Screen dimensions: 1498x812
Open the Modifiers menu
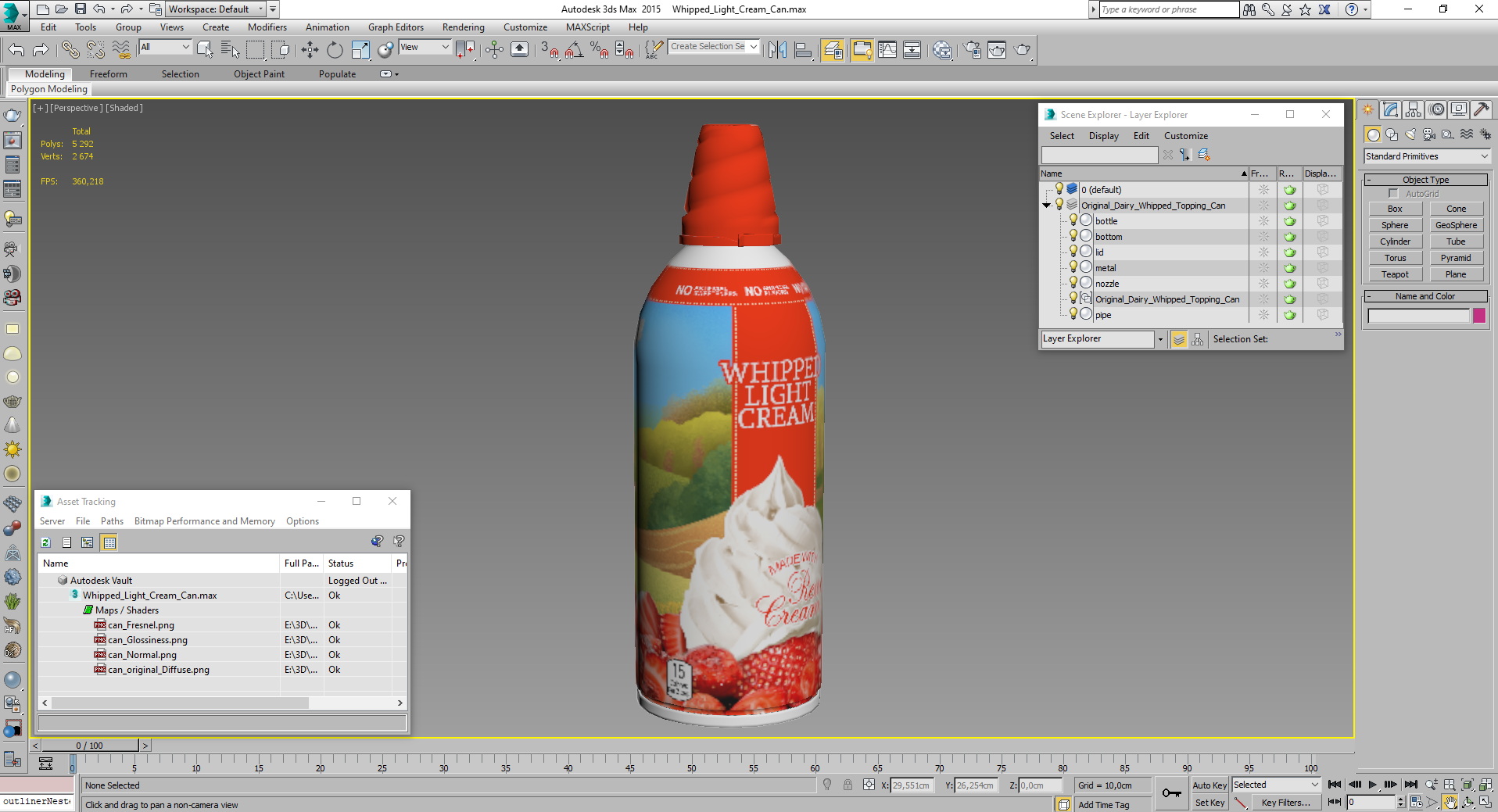click(267, 27)
